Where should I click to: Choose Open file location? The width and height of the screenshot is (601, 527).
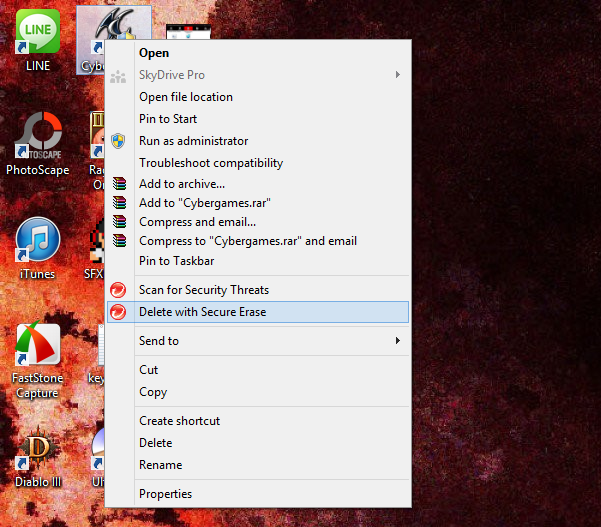point(258,97)
